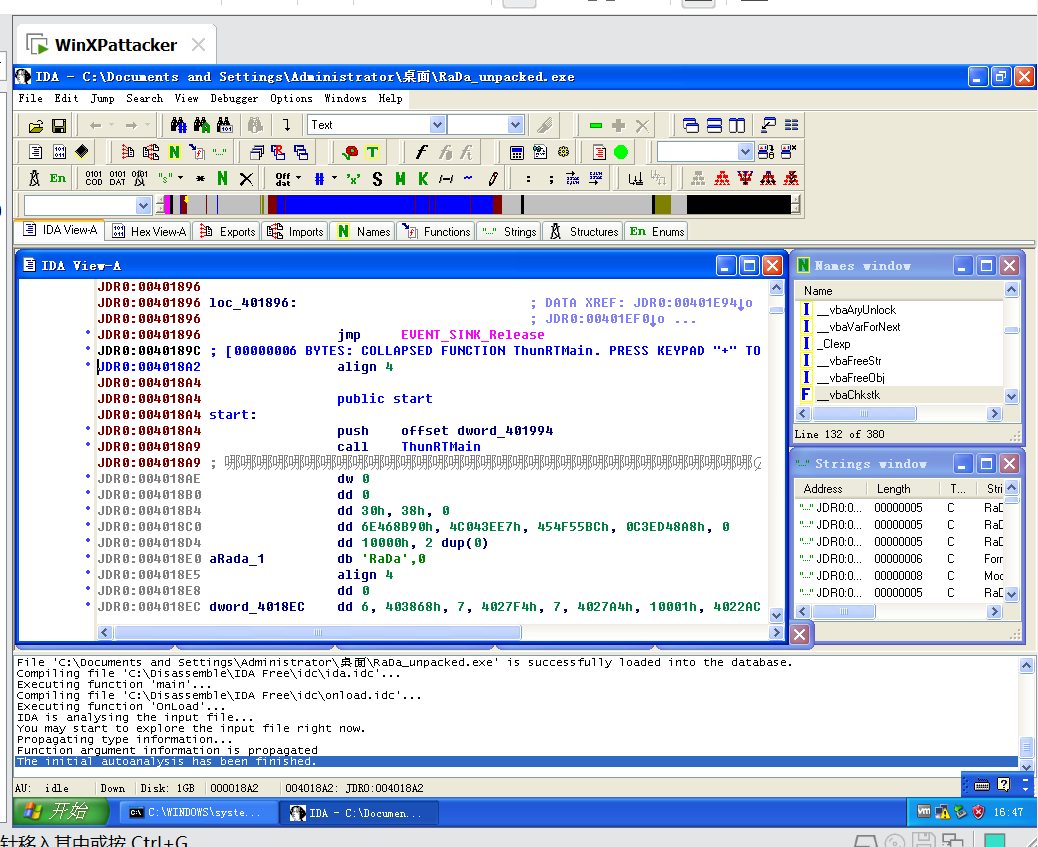Click the Jump back arrow icon
1038x847 pixels.
coord(95,126)
